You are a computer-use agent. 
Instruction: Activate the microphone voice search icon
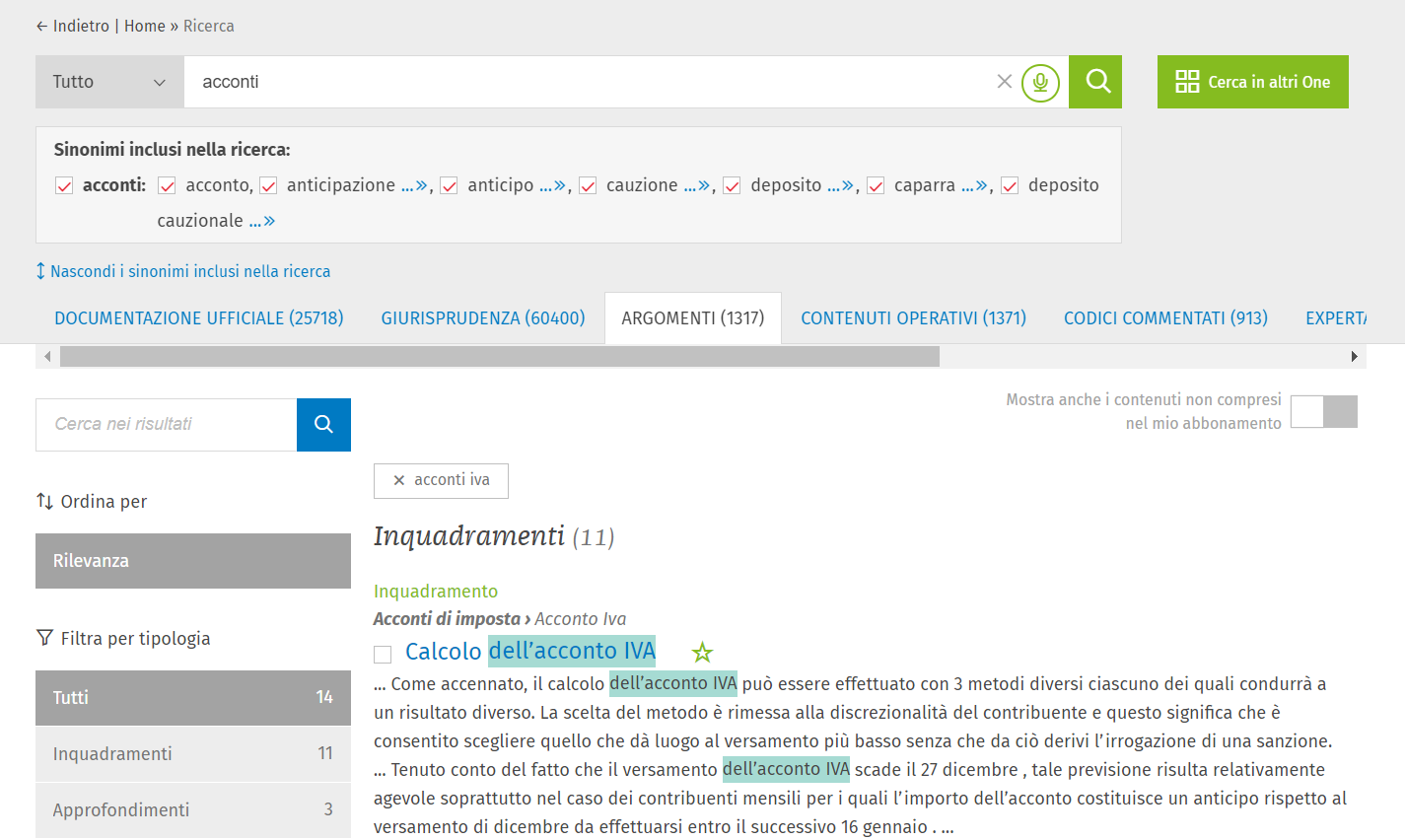click(x=1040, y=83)
